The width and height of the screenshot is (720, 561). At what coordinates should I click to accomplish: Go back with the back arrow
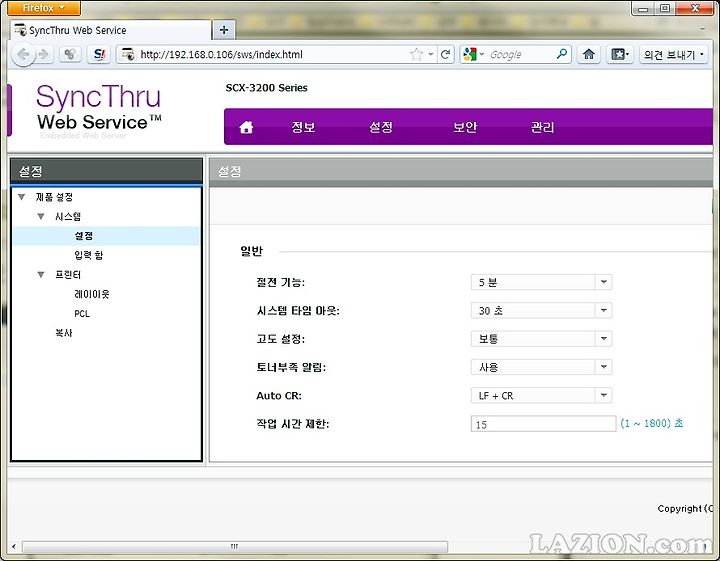23,55
